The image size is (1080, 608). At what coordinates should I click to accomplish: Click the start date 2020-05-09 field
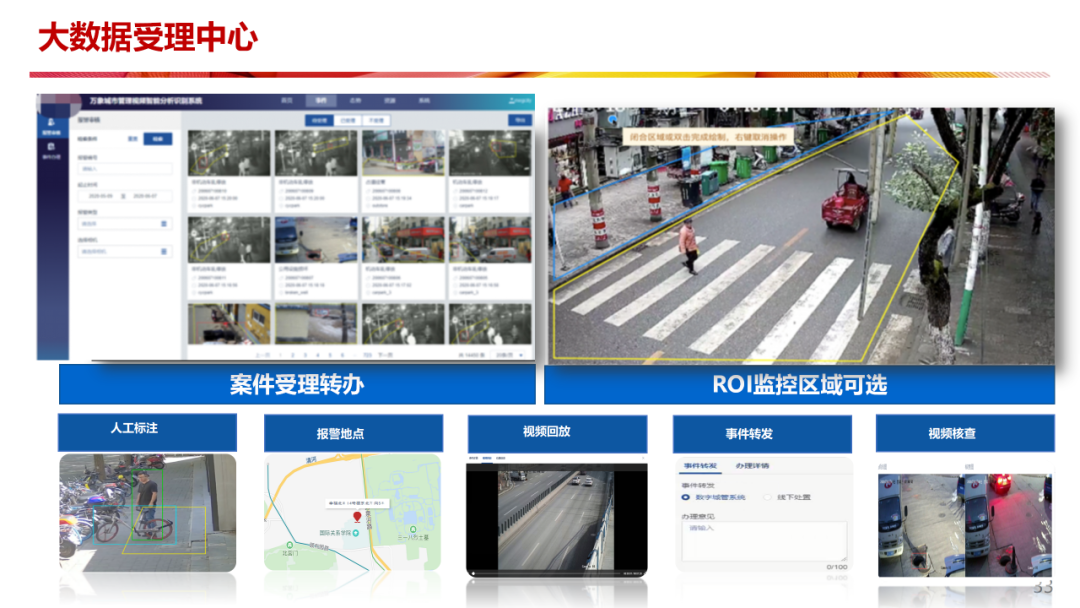[x=101, y=196]
